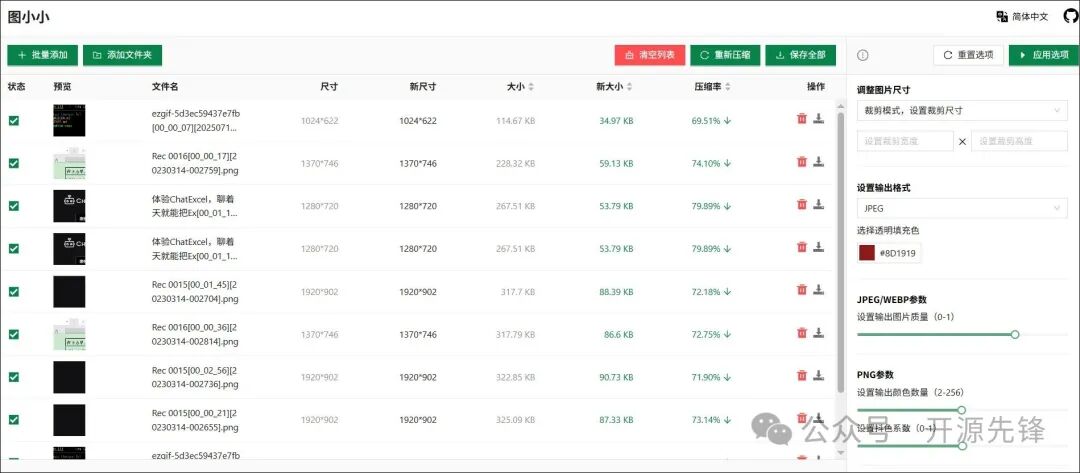Delete the Rec 0015[00_00_21] row
Image resolution: width=1080 pixels, height=473 pixels.
[x=802, y=418]
